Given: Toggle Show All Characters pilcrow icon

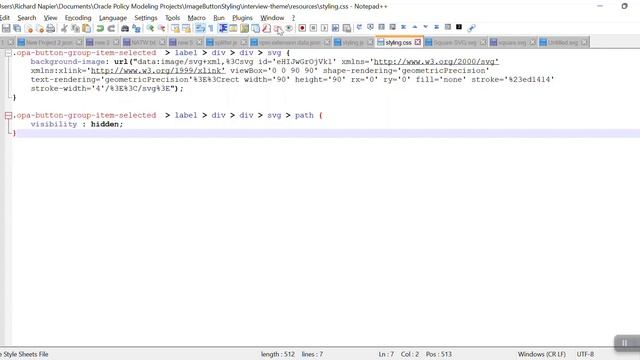Looking at the screenshot, I should 211,28.
